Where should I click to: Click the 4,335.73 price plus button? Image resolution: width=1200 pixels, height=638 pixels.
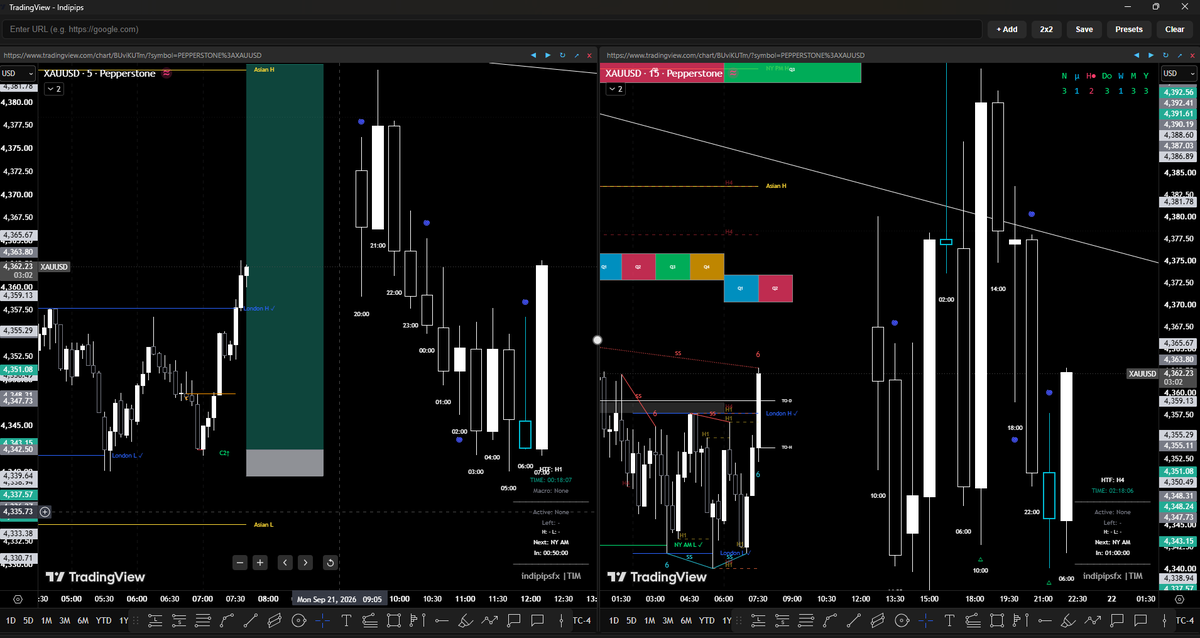(x=45, y=512)
